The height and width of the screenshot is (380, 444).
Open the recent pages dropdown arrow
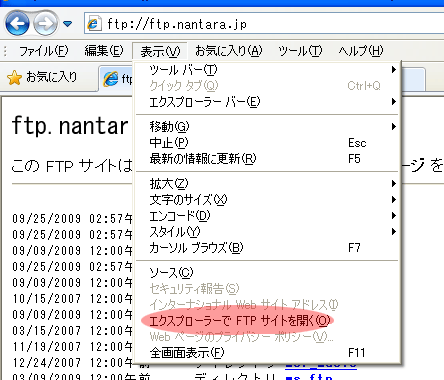coord(68,24)
